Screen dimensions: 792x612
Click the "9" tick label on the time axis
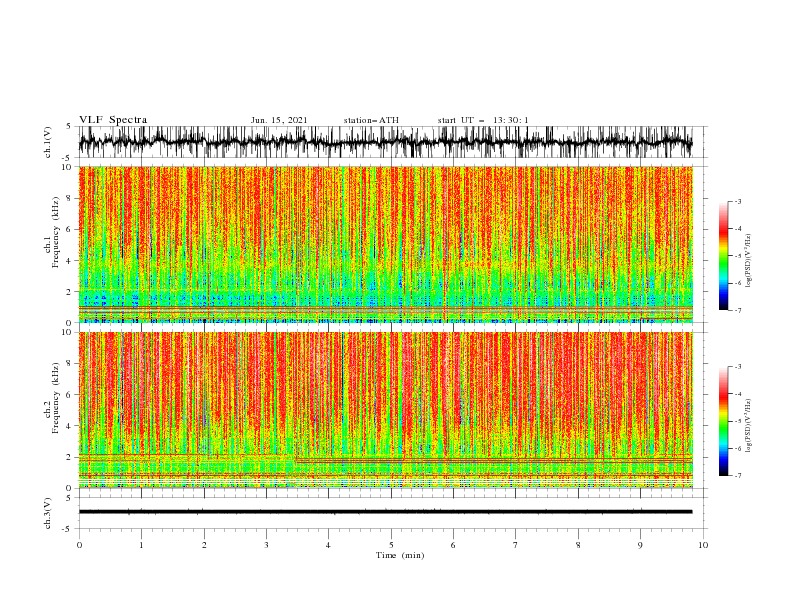(640, 545)
